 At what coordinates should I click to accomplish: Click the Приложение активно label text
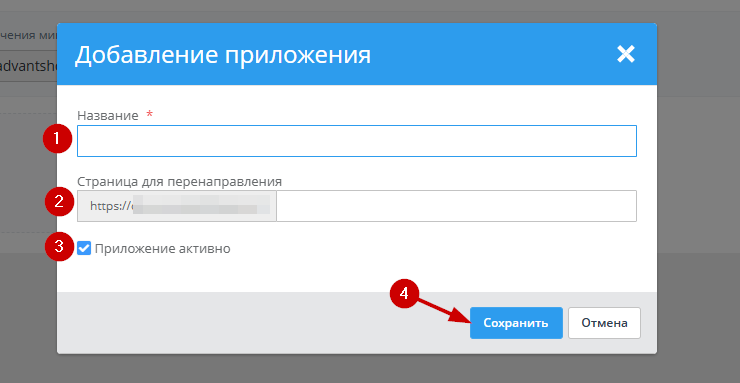[162, 249]
